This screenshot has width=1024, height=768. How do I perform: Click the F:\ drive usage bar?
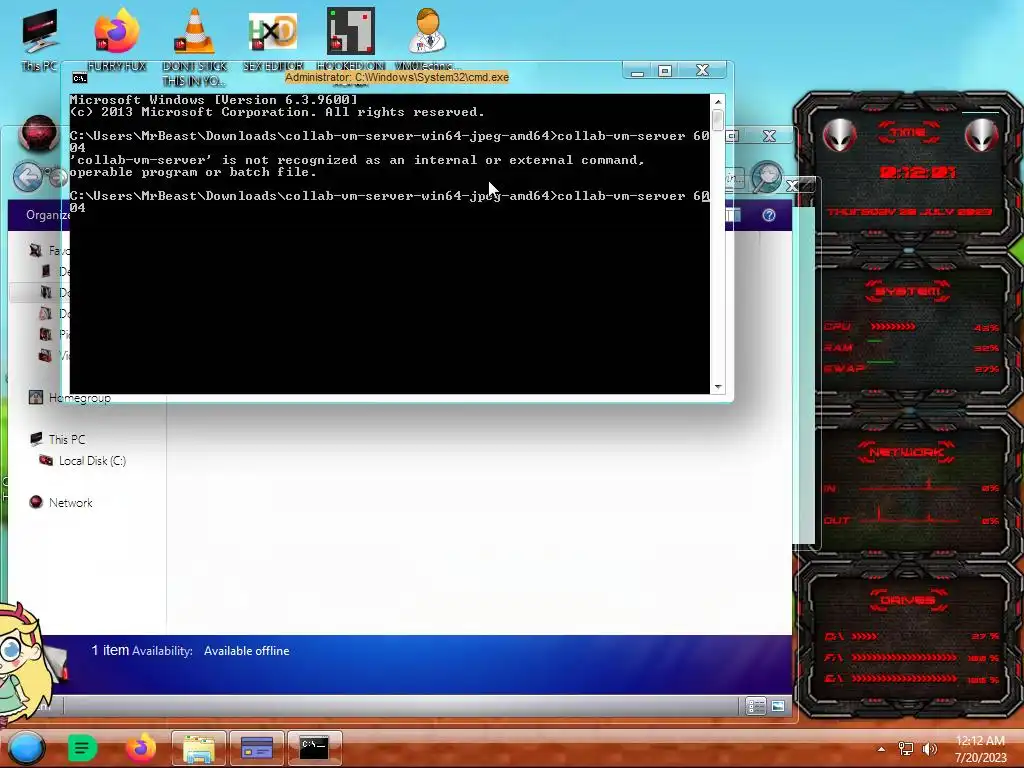coord(904,657)
